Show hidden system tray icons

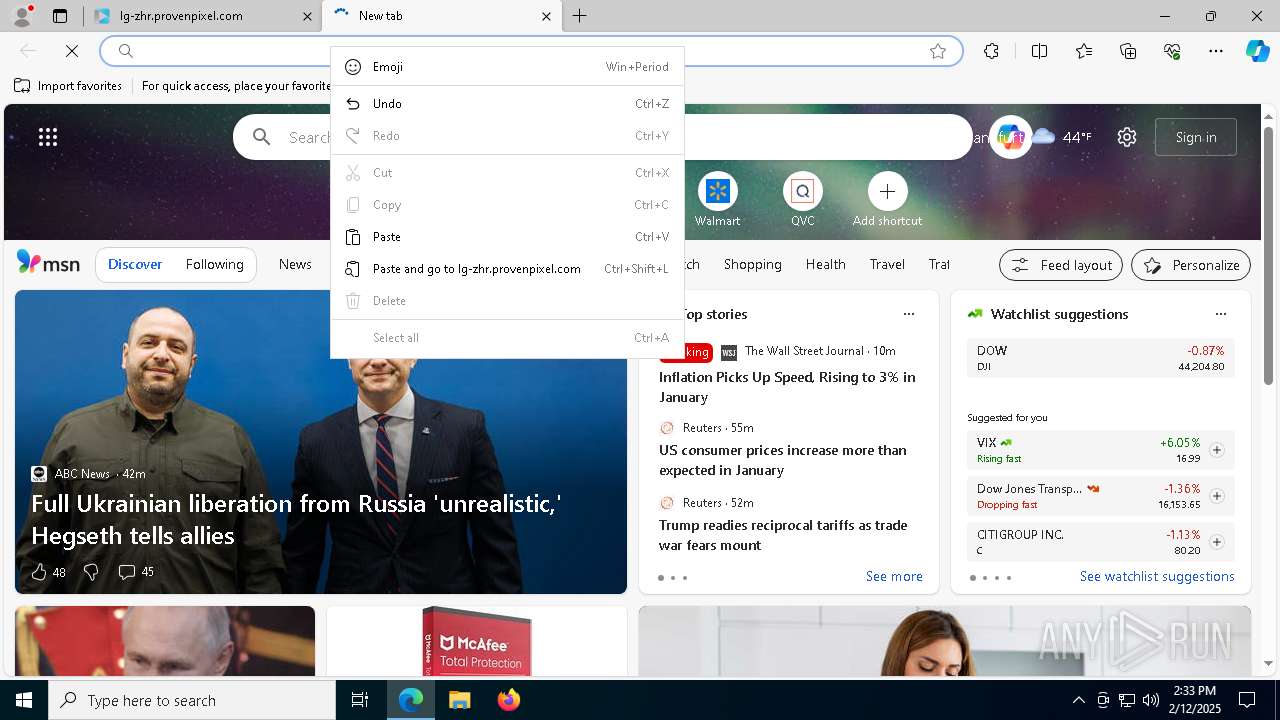[x=1078, y=700]
